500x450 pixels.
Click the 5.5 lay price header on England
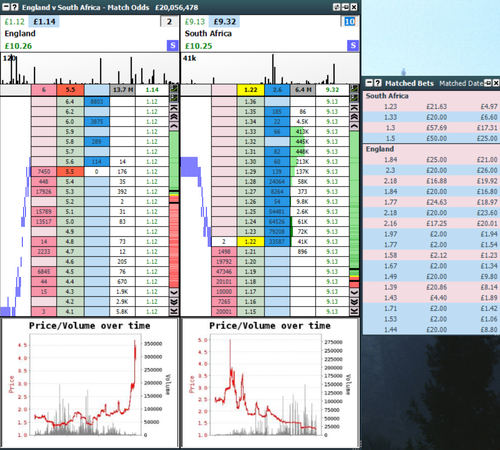tap(70, 90)
